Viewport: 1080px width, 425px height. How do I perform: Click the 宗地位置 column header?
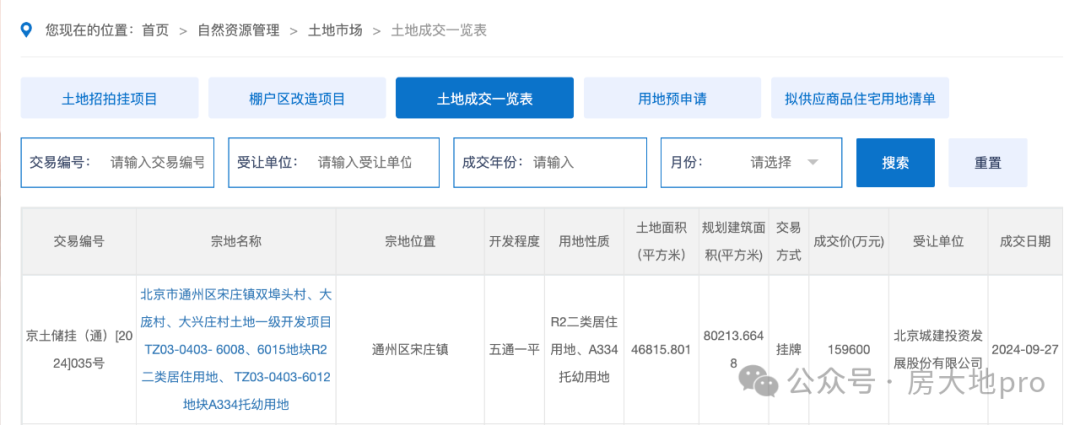point(410,242)
